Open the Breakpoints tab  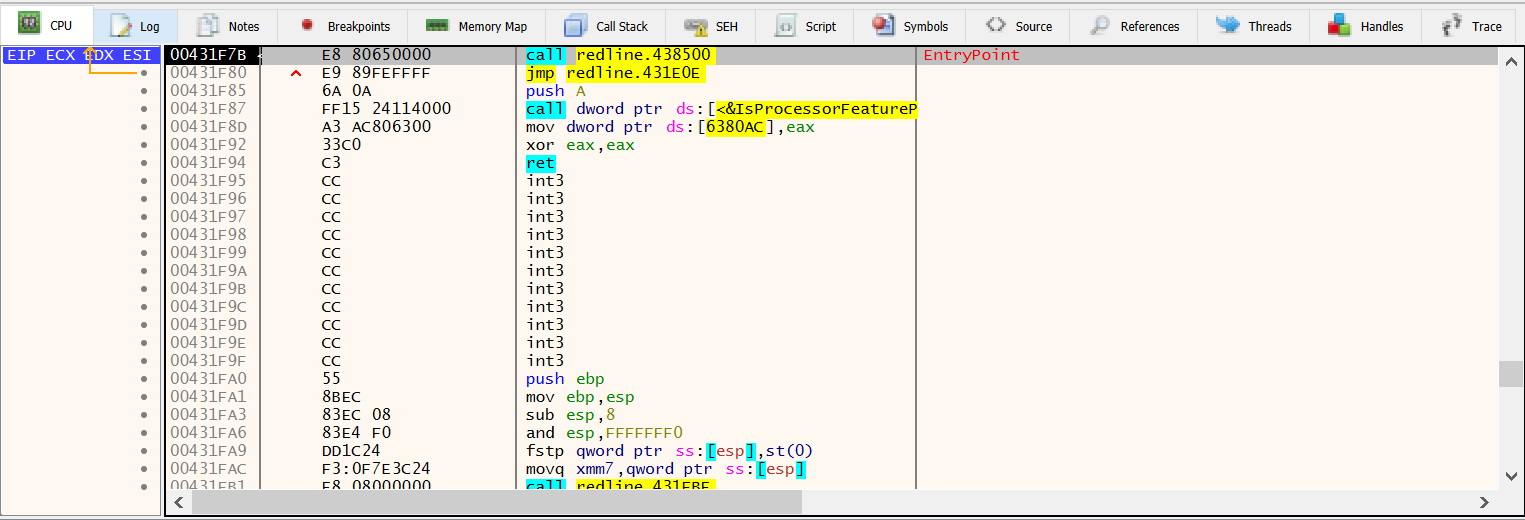tap(347, 26)
